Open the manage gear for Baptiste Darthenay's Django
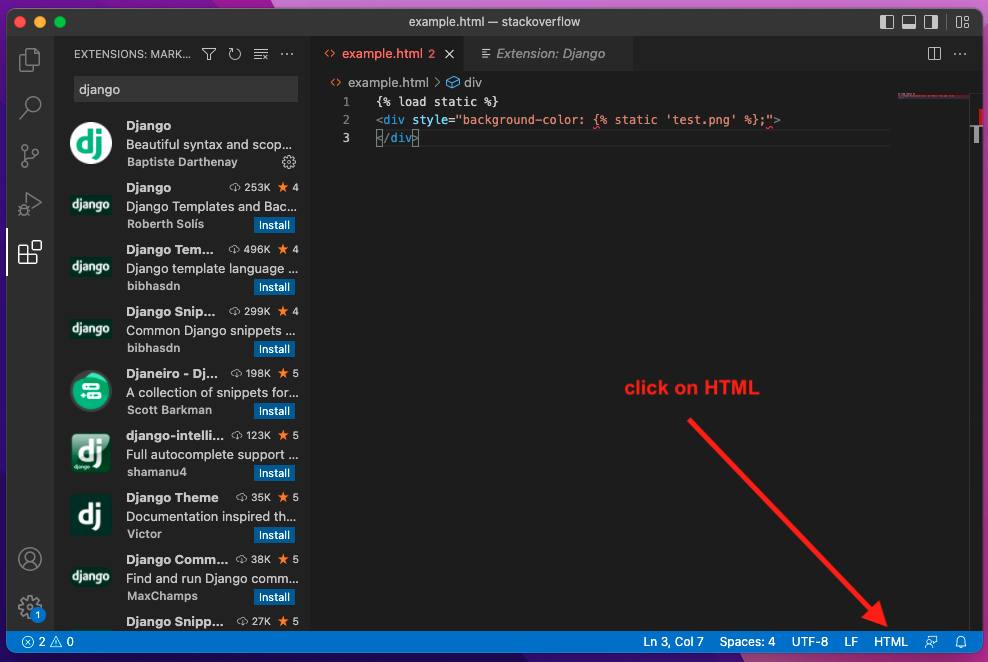The image size is (988, 662). [289, 162]
